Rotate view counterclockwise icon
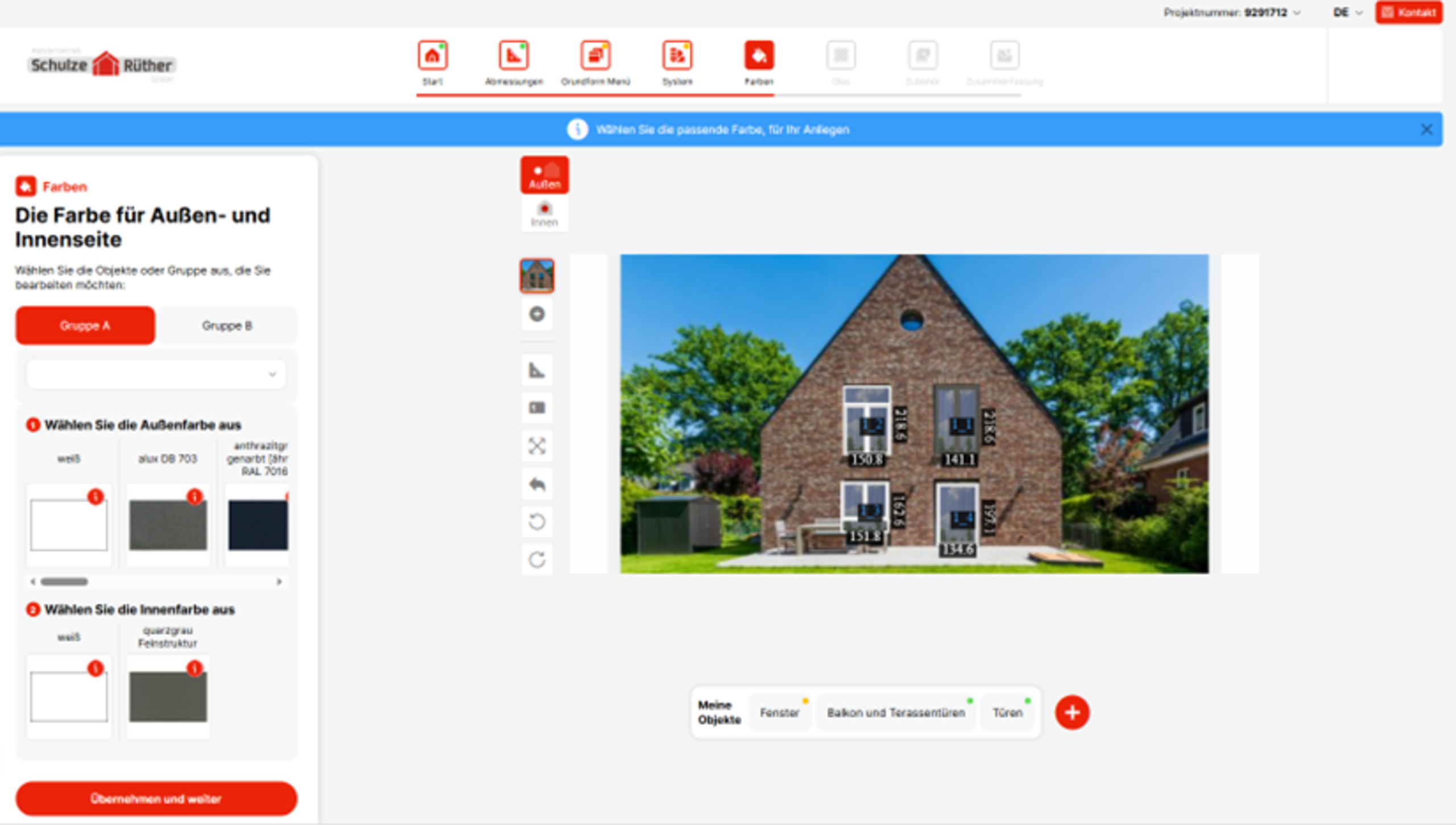This screenshot has height=825, width=1456. click(x=537, y=522)
